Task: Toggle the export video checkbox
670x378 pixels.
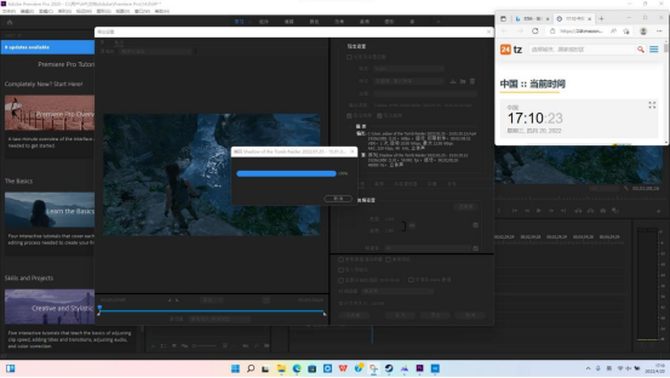Action: (349, 116)
